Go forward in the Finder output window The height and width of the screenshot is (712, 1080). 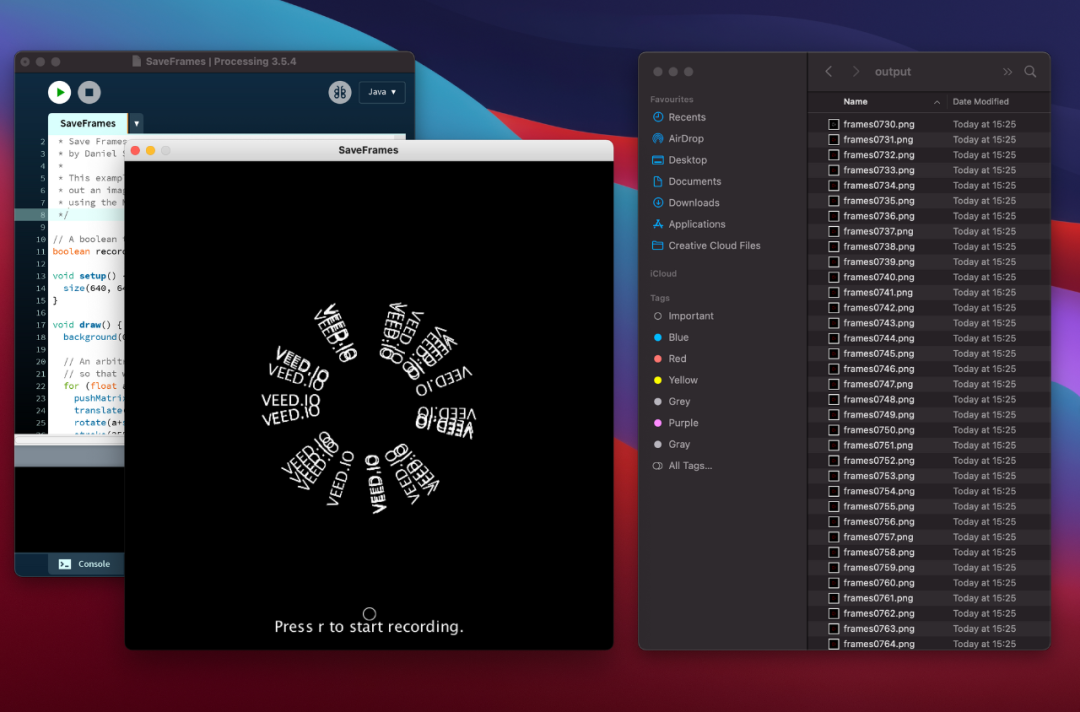(855, 72)
